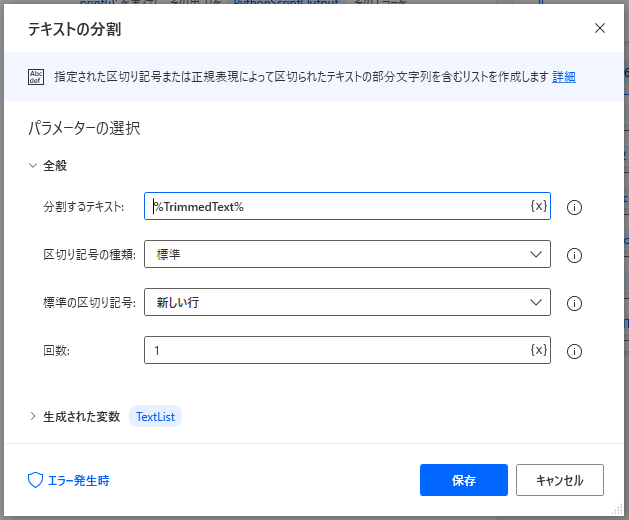
Task: Show info for 分割するテキスト
Action: pos(574,207)
